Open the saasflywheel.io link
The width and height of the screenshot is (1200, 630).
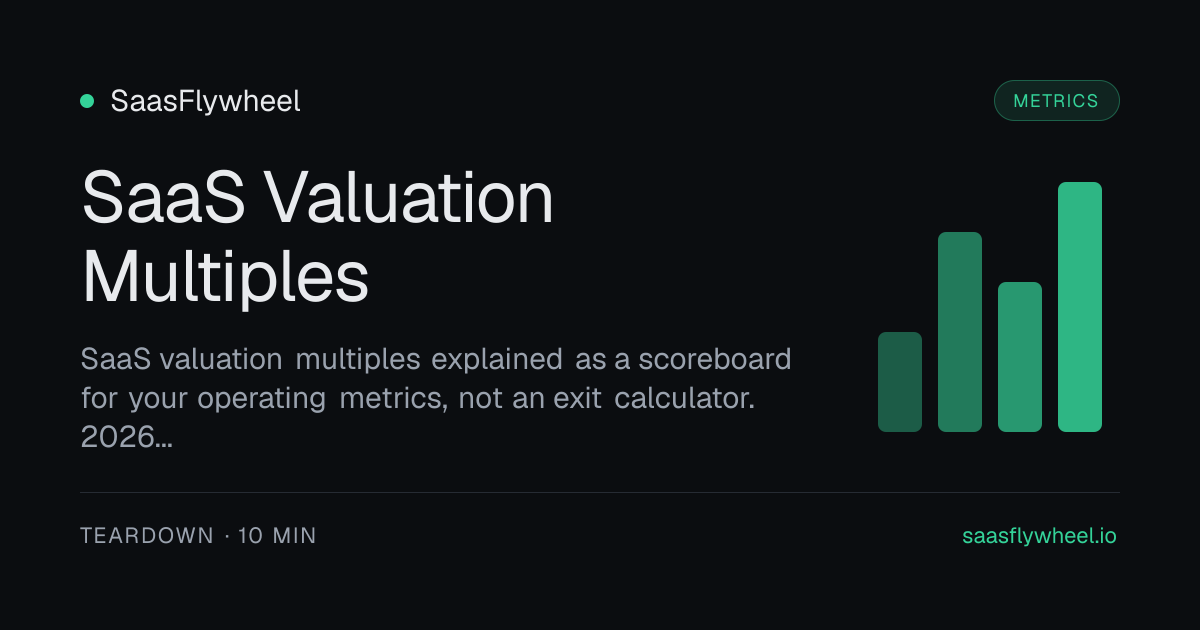pos(1039,536)
